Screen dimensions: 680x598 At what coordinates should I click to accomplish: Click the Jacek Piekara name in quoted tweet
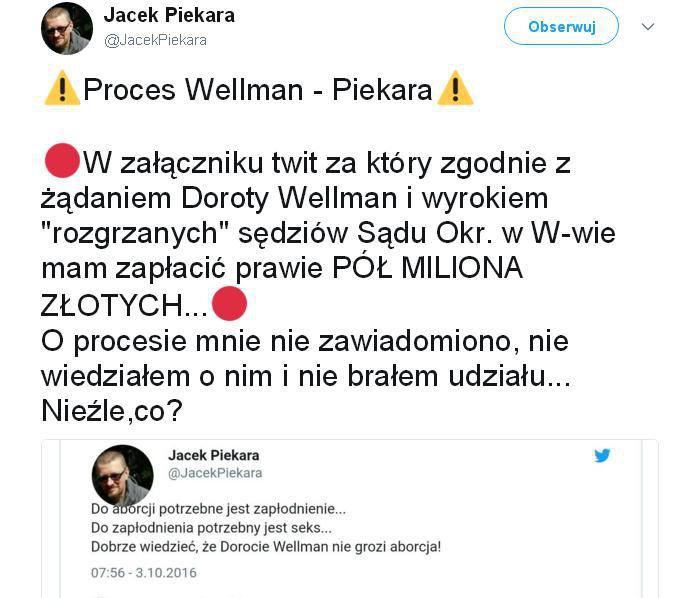coord(214,455)
